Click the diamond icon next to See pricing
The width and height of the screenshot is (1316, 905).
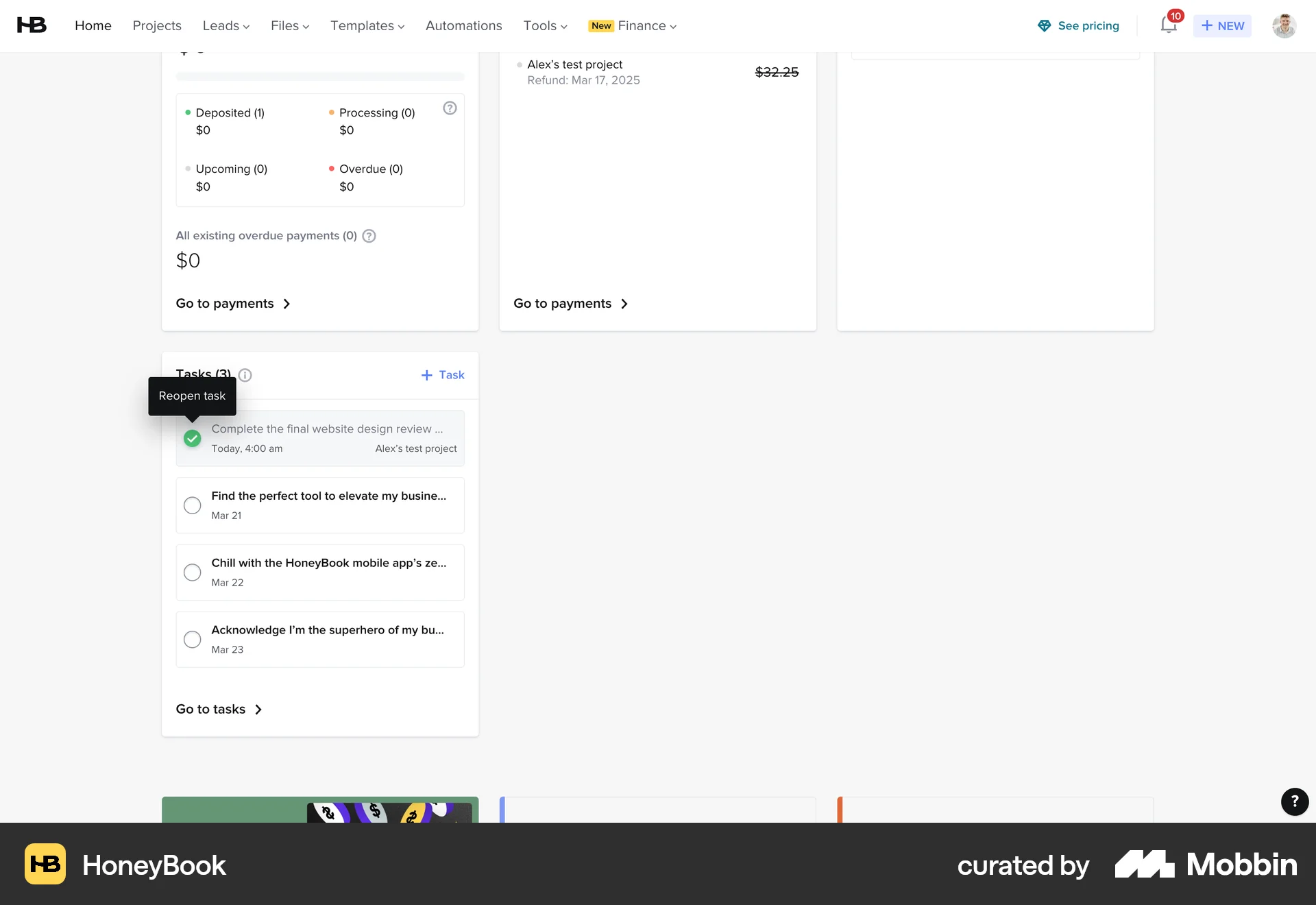click(1044, 25)
